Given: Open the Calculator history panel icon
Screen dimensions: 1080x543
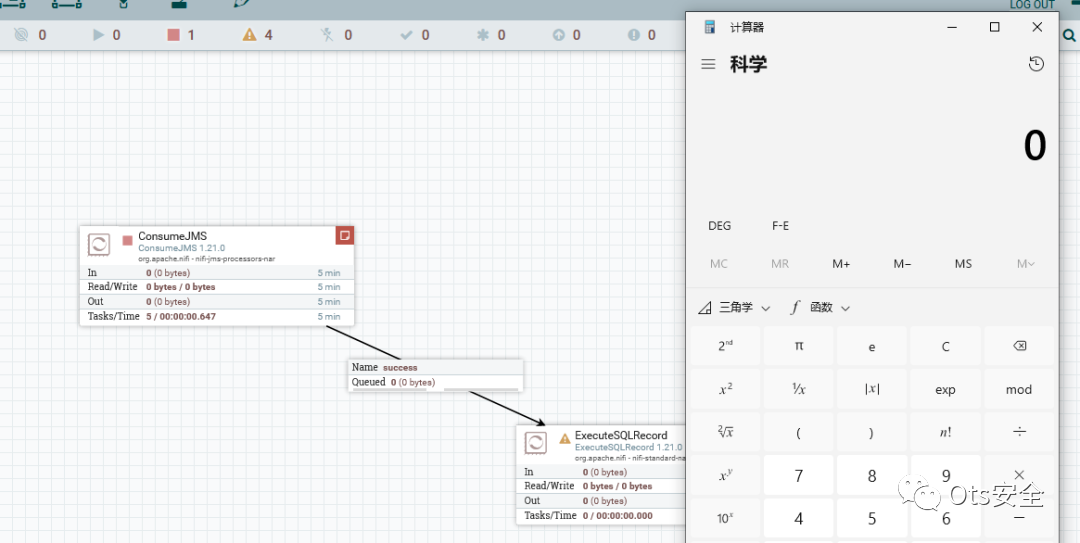Looking at the screenshot, I should (x=1036, y=64).
